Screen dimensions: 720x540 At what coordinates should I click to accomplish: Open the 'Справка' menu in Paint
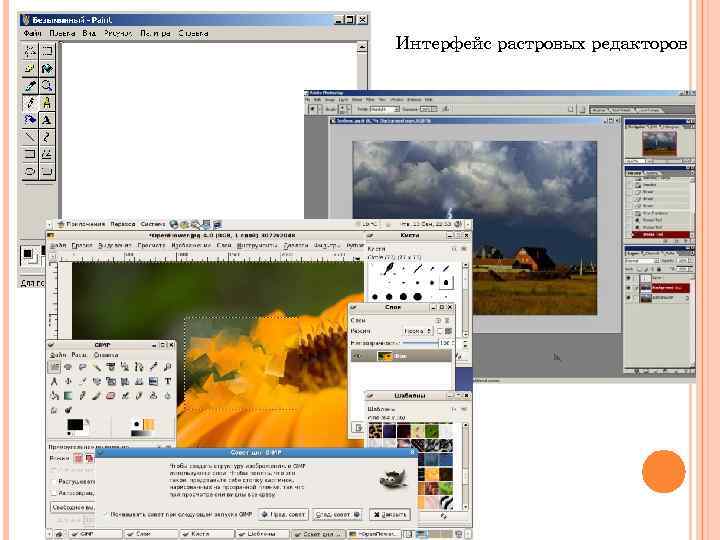click(193, 33)
